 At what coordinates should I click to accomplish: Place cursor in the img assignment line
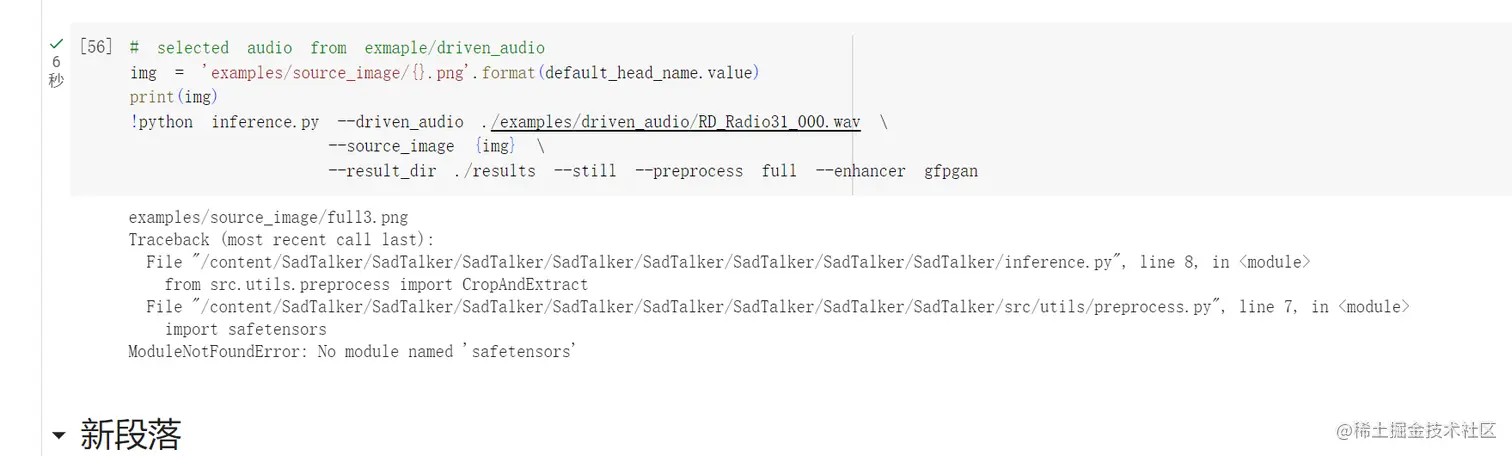click(445, 73)
